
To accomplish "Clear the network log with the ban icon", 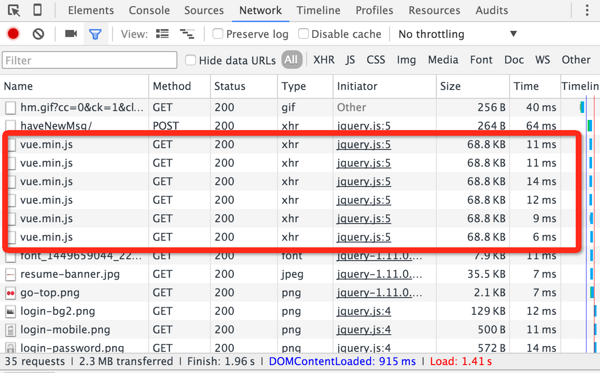I will [x=38, y=34].
